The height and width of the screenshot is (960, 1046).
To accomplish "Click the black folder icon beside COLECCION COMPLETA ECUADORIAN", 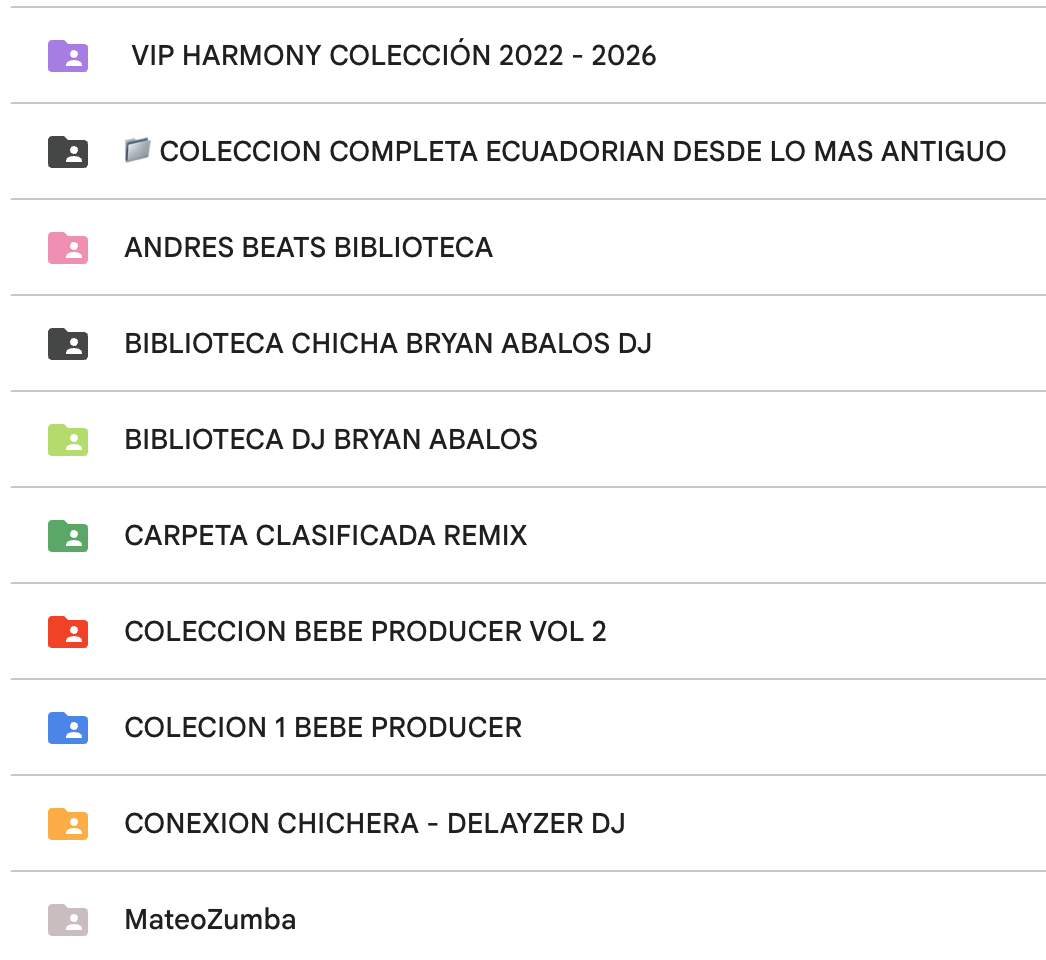I will click(x=67, y=152).
